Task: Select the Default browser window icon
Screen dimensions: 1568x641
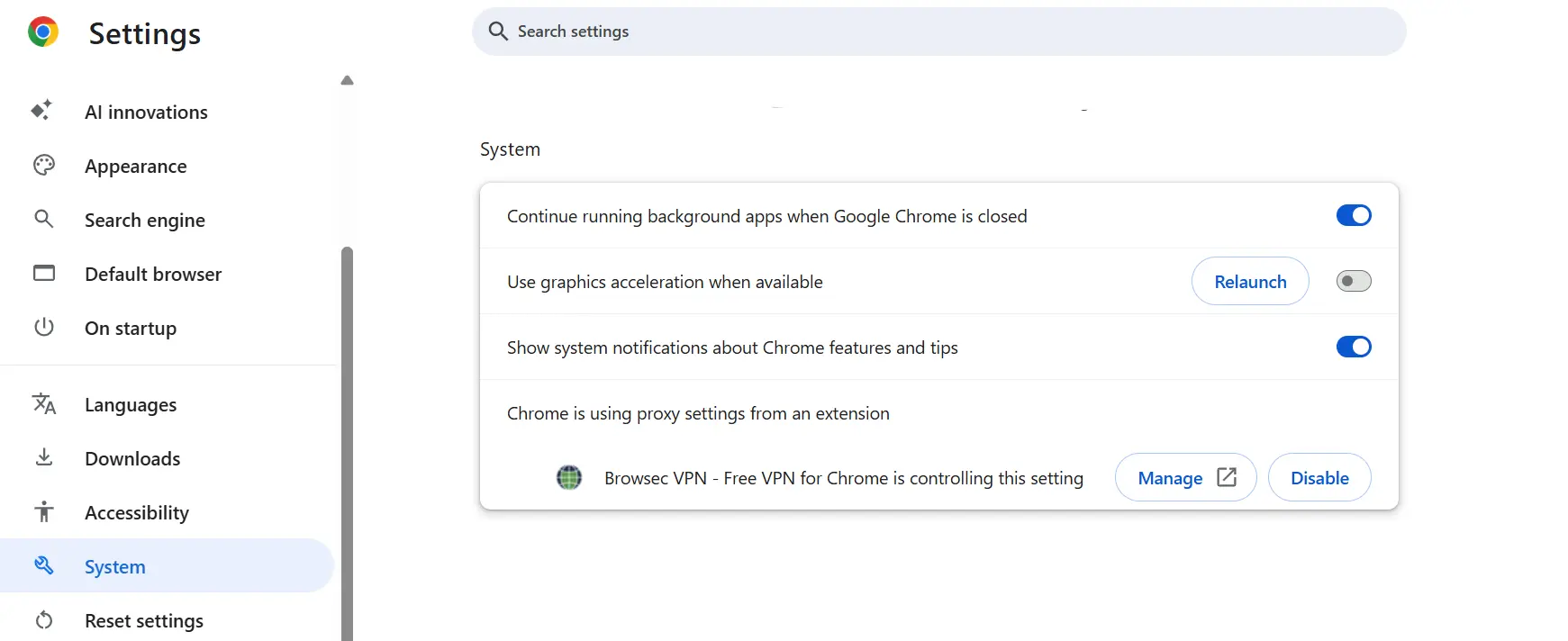Action: (42, 273)
